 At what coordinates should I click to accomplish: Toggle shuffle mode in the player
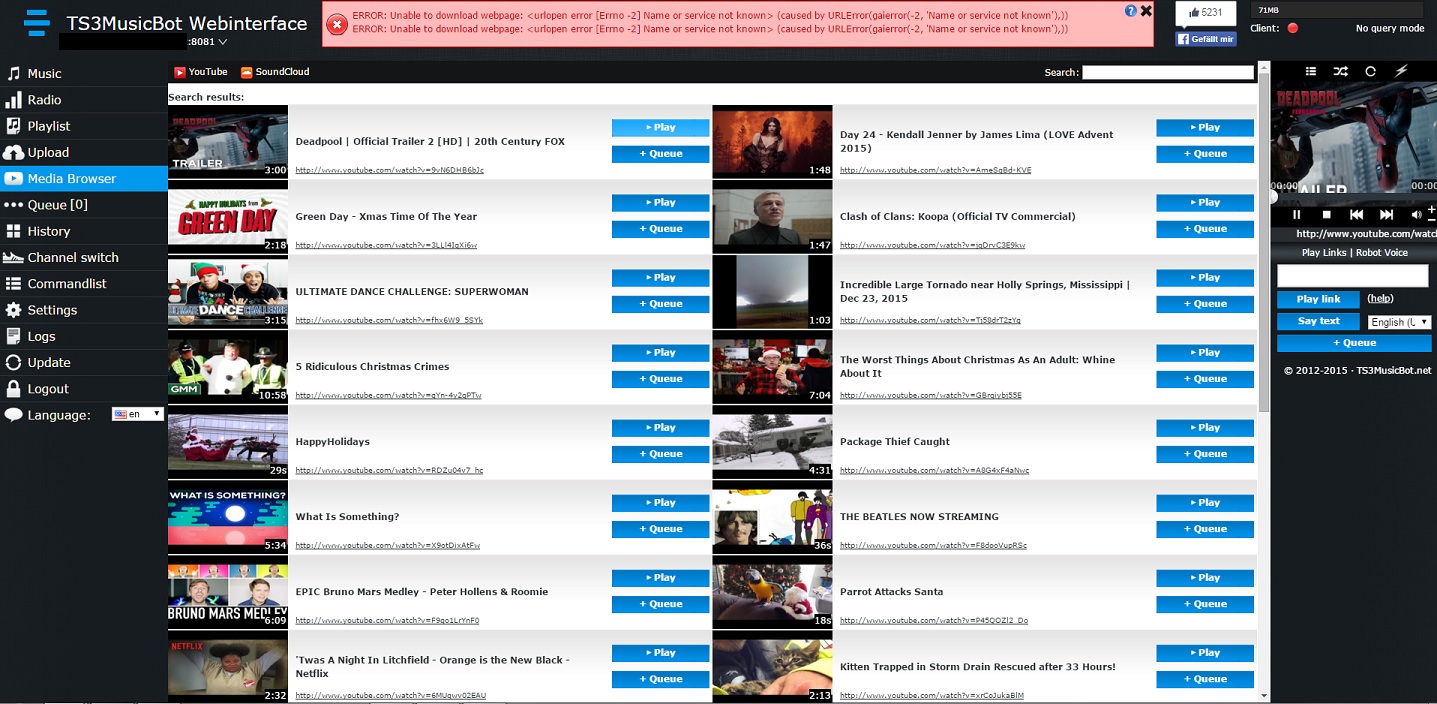coord(1340,71)
